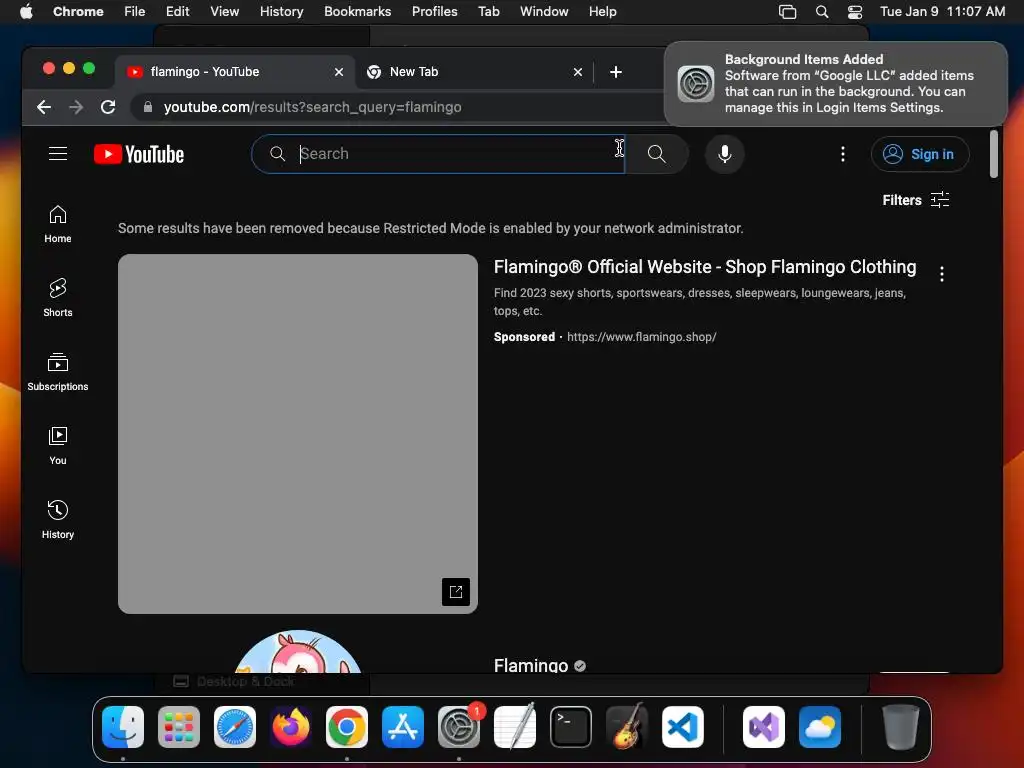Open Launchpad from the Dock
Screen dimensions: 1024x768
point(179,727)
